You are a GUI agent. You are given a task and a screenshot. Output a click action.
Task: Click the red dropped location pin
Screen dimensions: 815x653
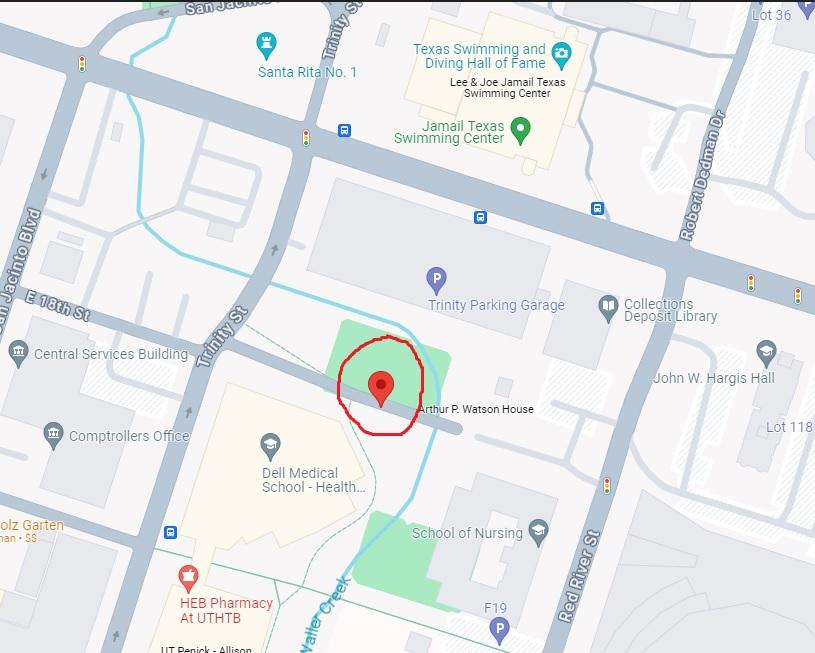coord(380,388)
